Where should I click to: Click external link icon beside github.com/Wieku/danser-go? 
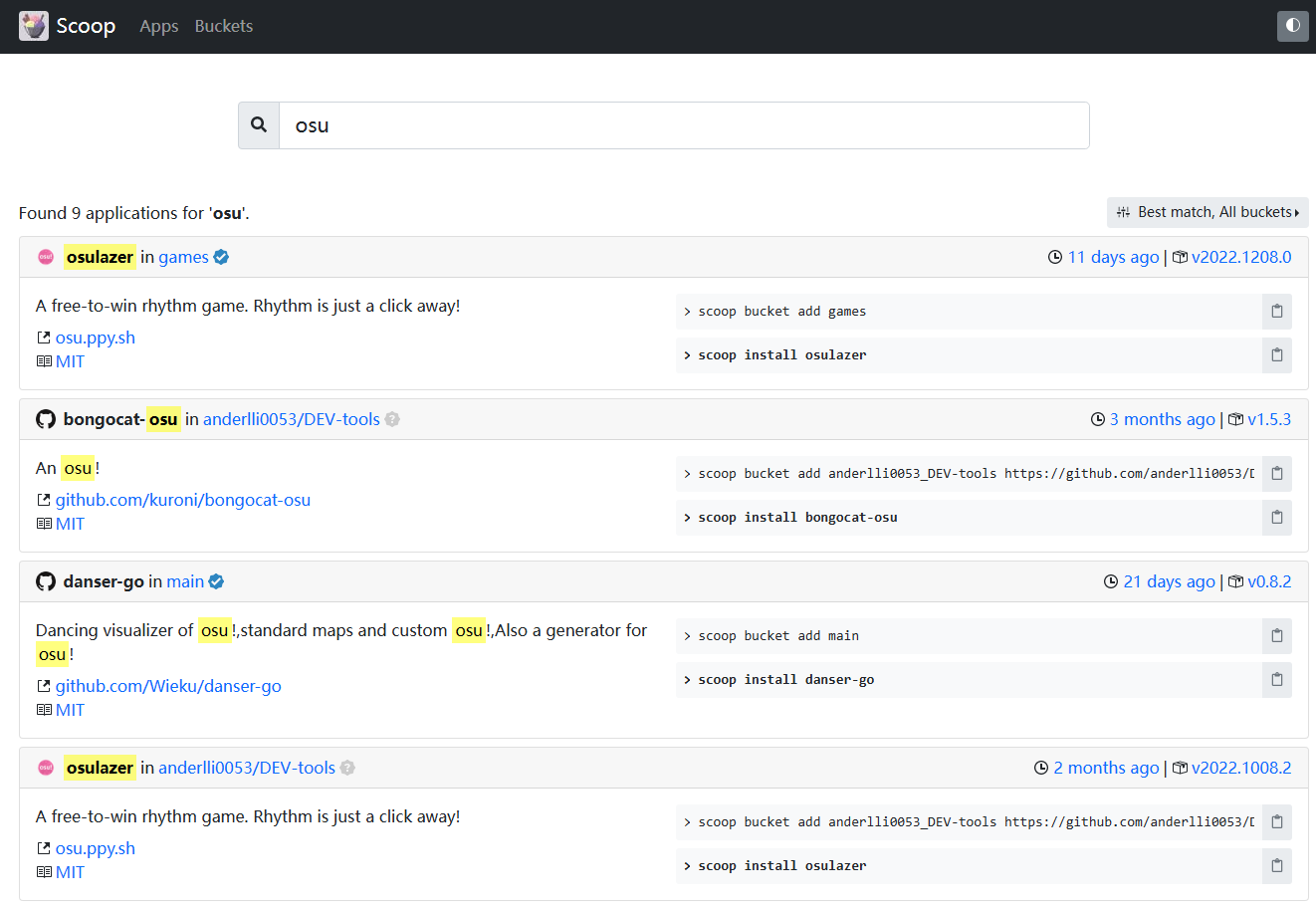click(x=44, y=686)
